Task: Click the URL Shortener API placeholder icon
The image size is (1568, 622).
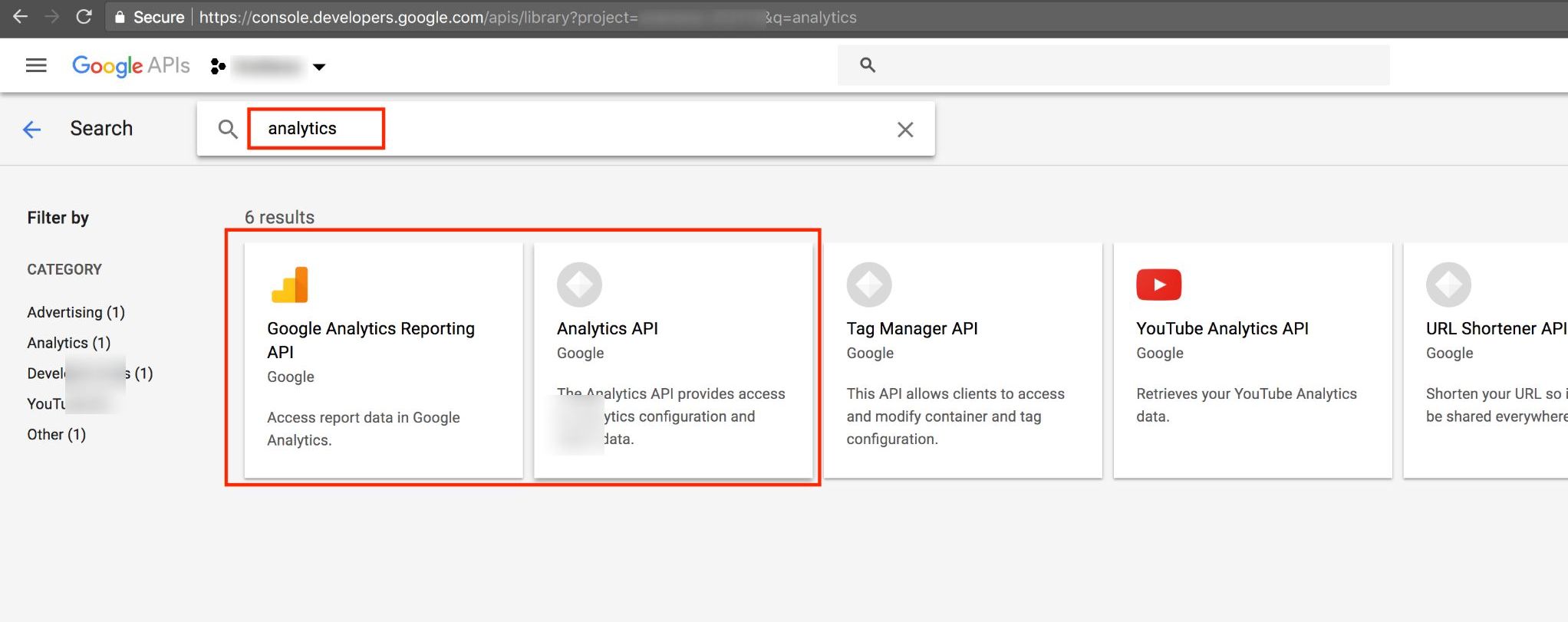Action: [1448, 285]
